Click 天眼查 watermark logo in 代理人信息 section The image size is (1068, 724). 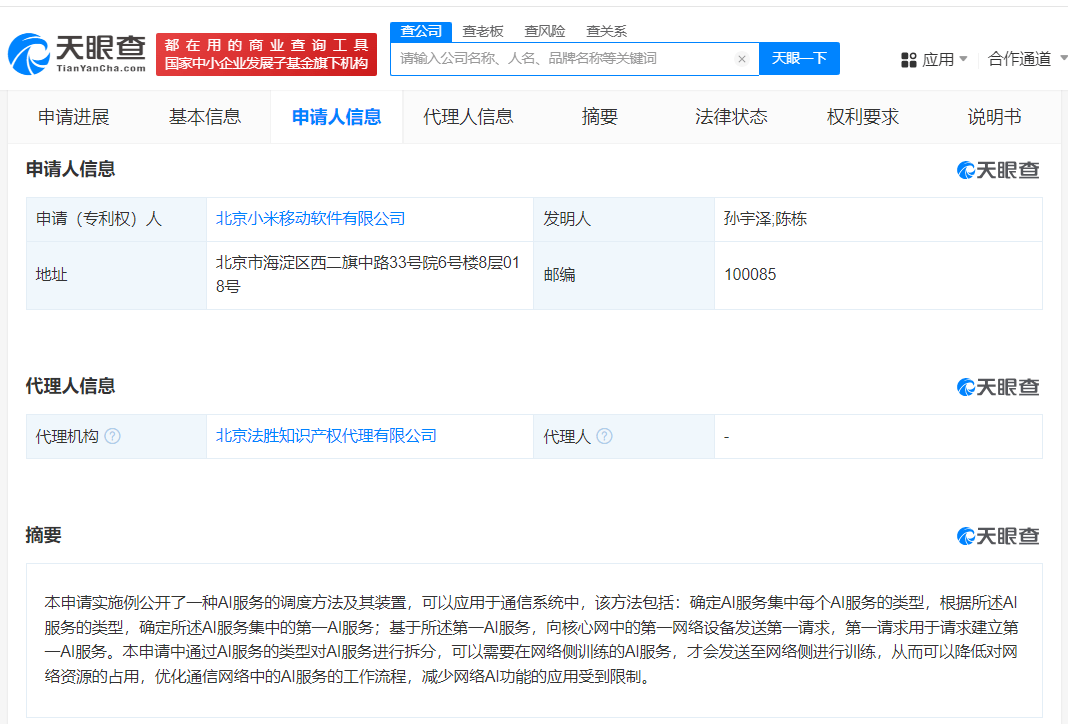[998, 388]
